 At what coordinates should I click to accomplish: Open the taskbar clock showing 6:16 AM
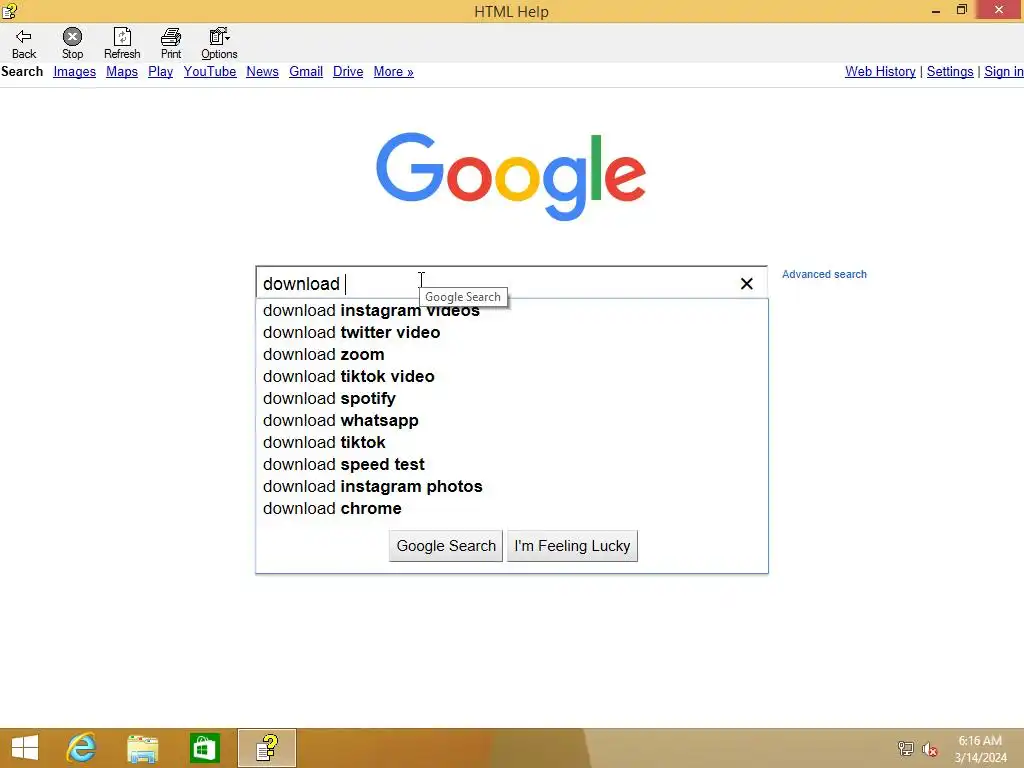[980, 749]
